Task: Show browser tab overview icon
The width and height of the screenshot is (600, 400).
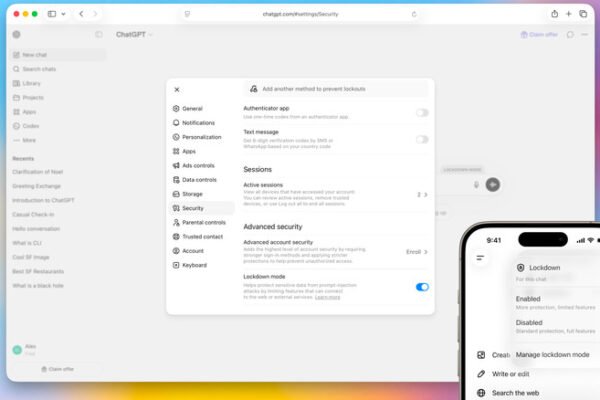Action: point(583,14)
